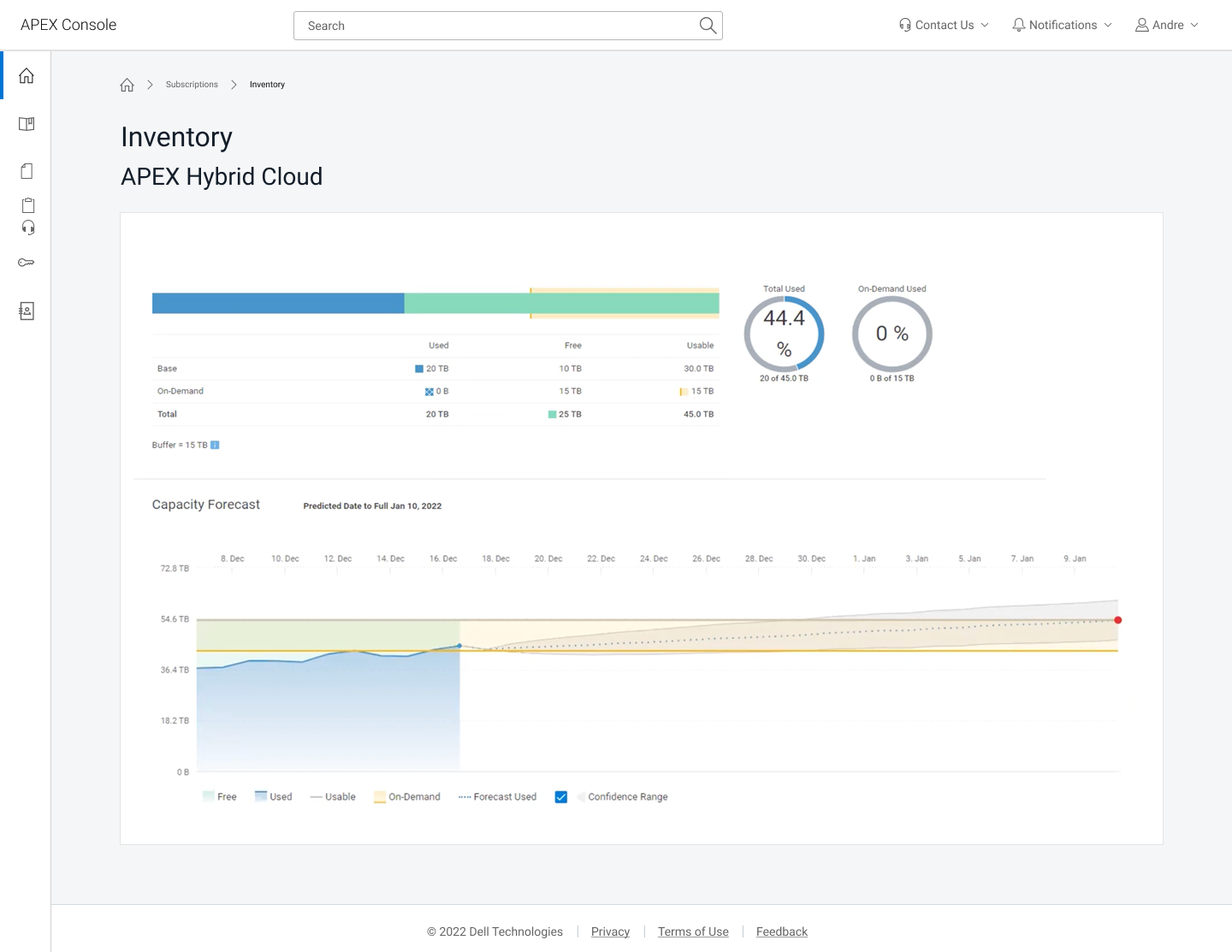1232x952 pixels.
Task: Click the Total free 25 TB cell
Action: (565, 414)
